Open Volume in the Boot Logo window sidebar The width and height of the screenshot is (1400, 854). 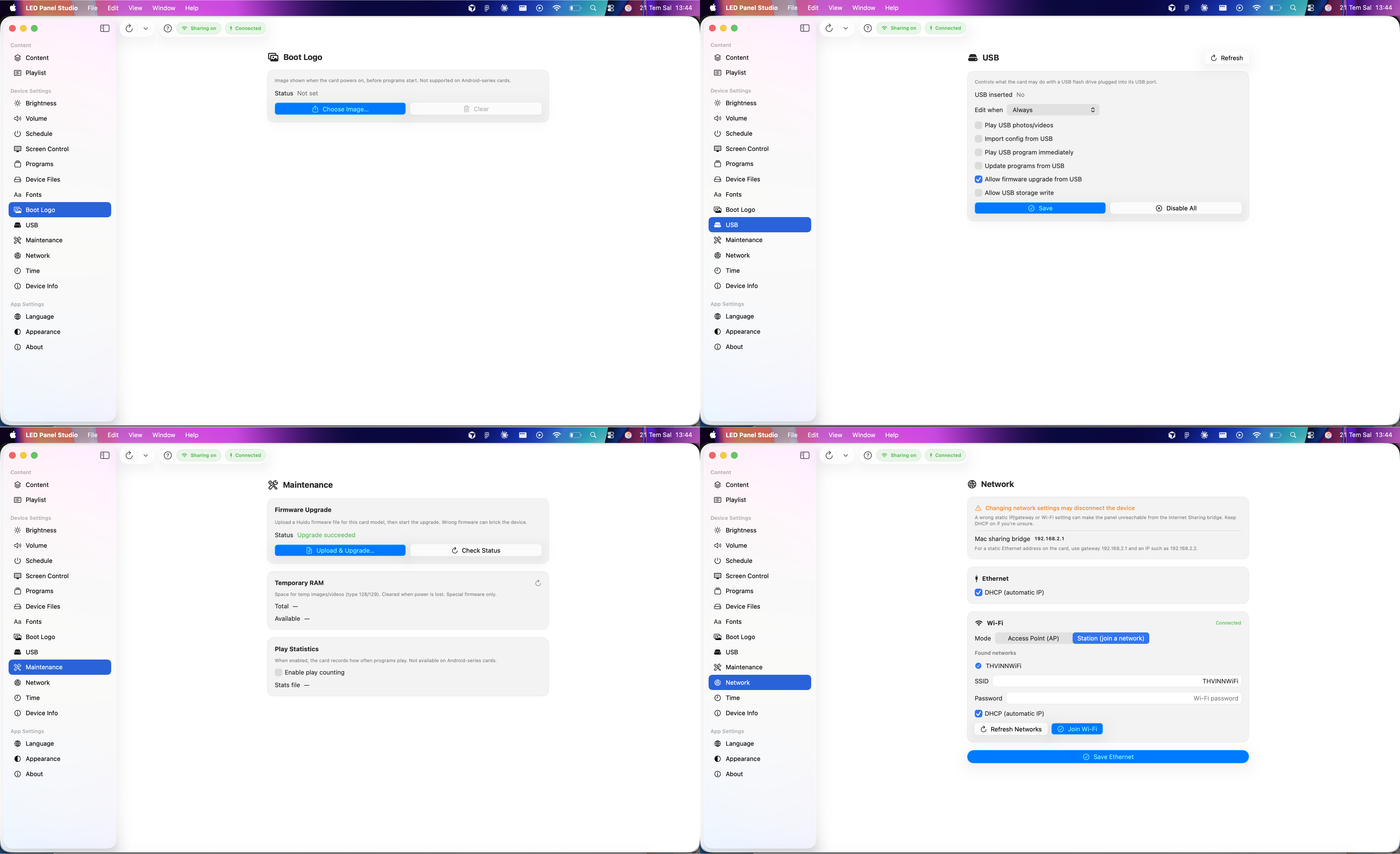(60, 119)
